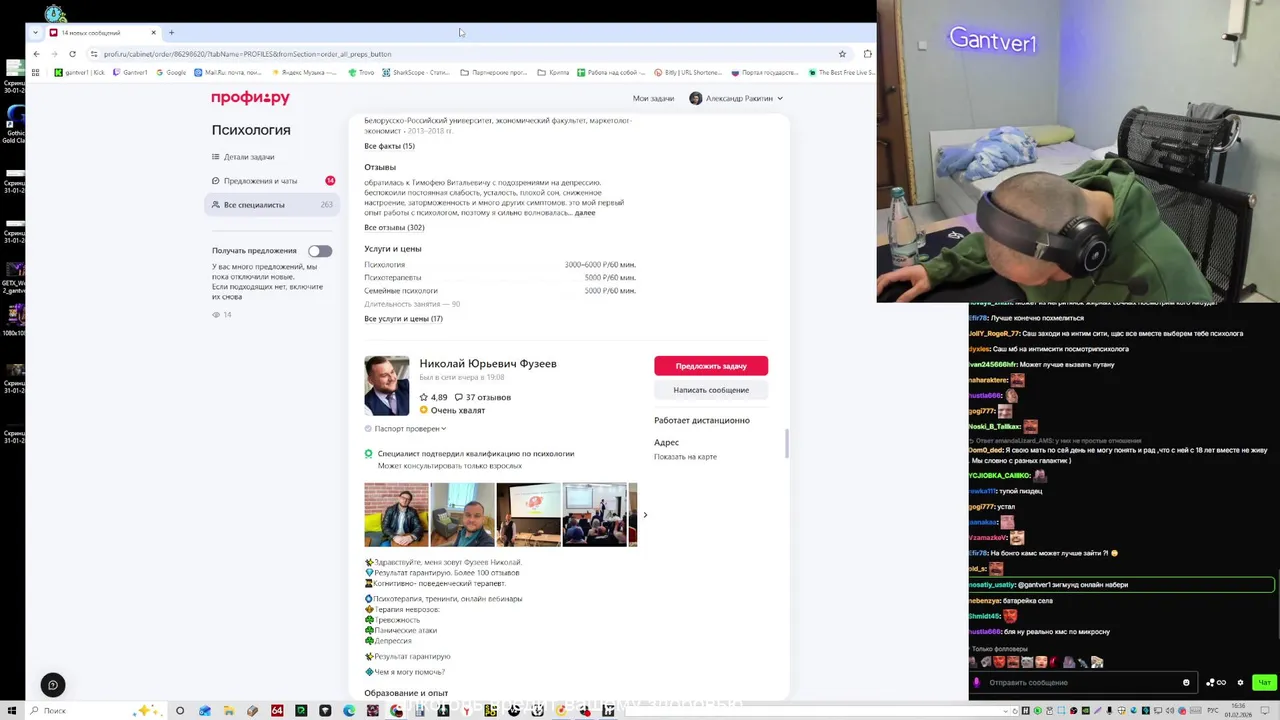The height and width of the screenshot is (720, 1280).
Task: Click the channel points icon in chat
Action: pyautogui.click(x=1216, y=683)
